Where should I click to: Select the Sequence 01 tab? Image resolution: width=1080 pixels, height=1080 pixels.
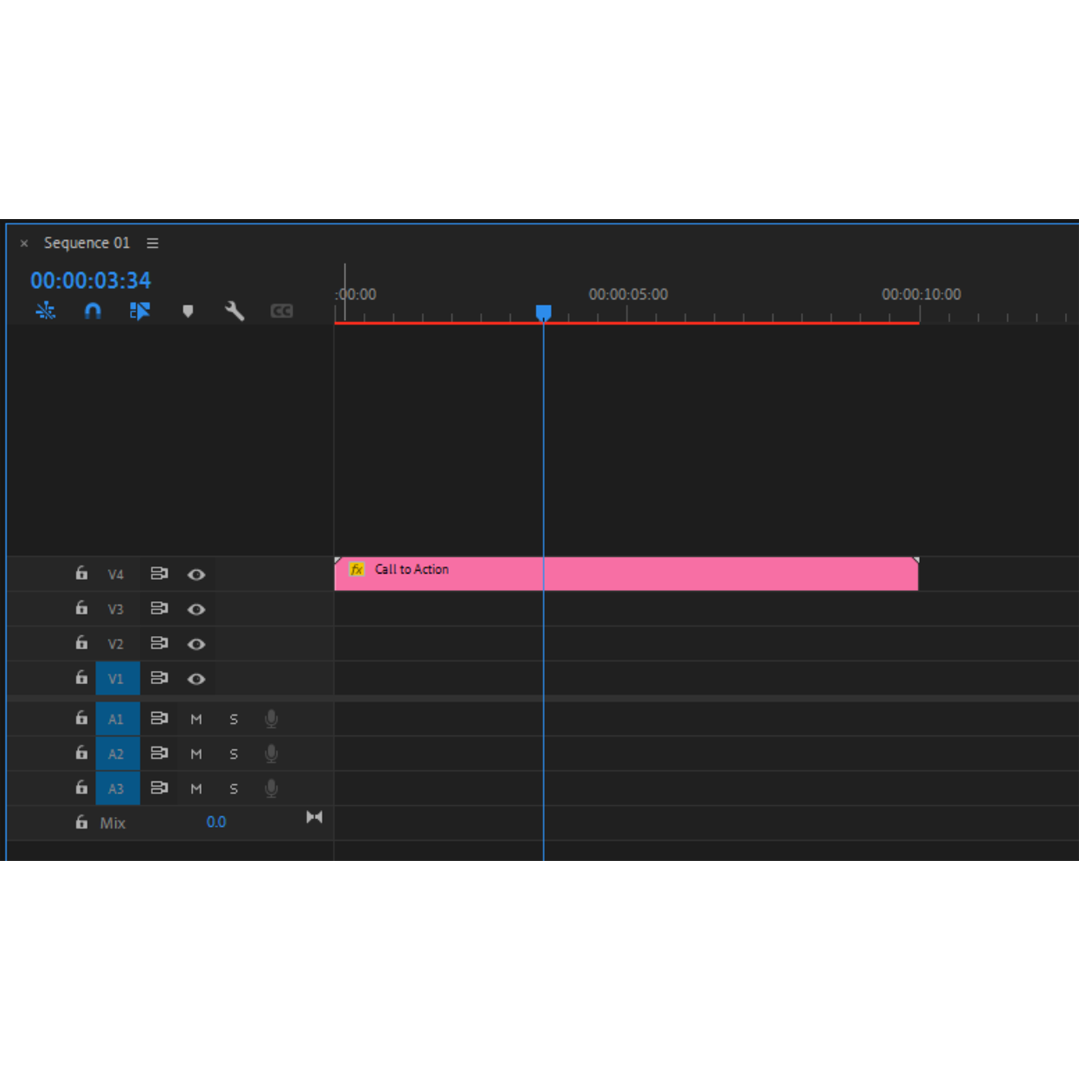[87, 243]
